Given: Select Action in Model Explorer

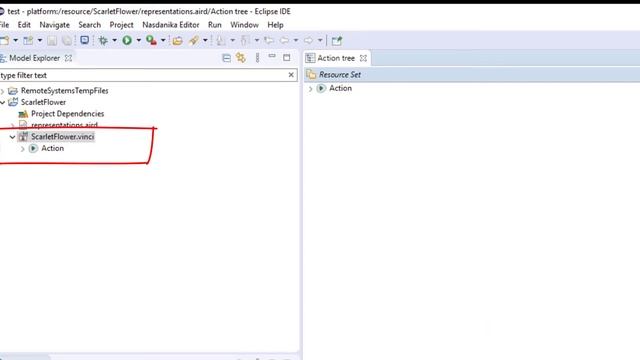Looking at the screenshot, I should 52,148.
